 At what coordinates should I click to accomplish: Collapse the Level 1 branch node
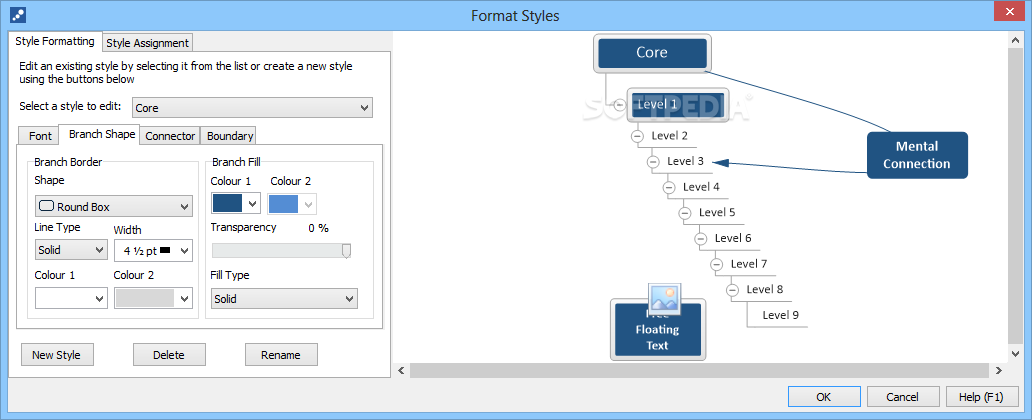[x=621, y=104]
